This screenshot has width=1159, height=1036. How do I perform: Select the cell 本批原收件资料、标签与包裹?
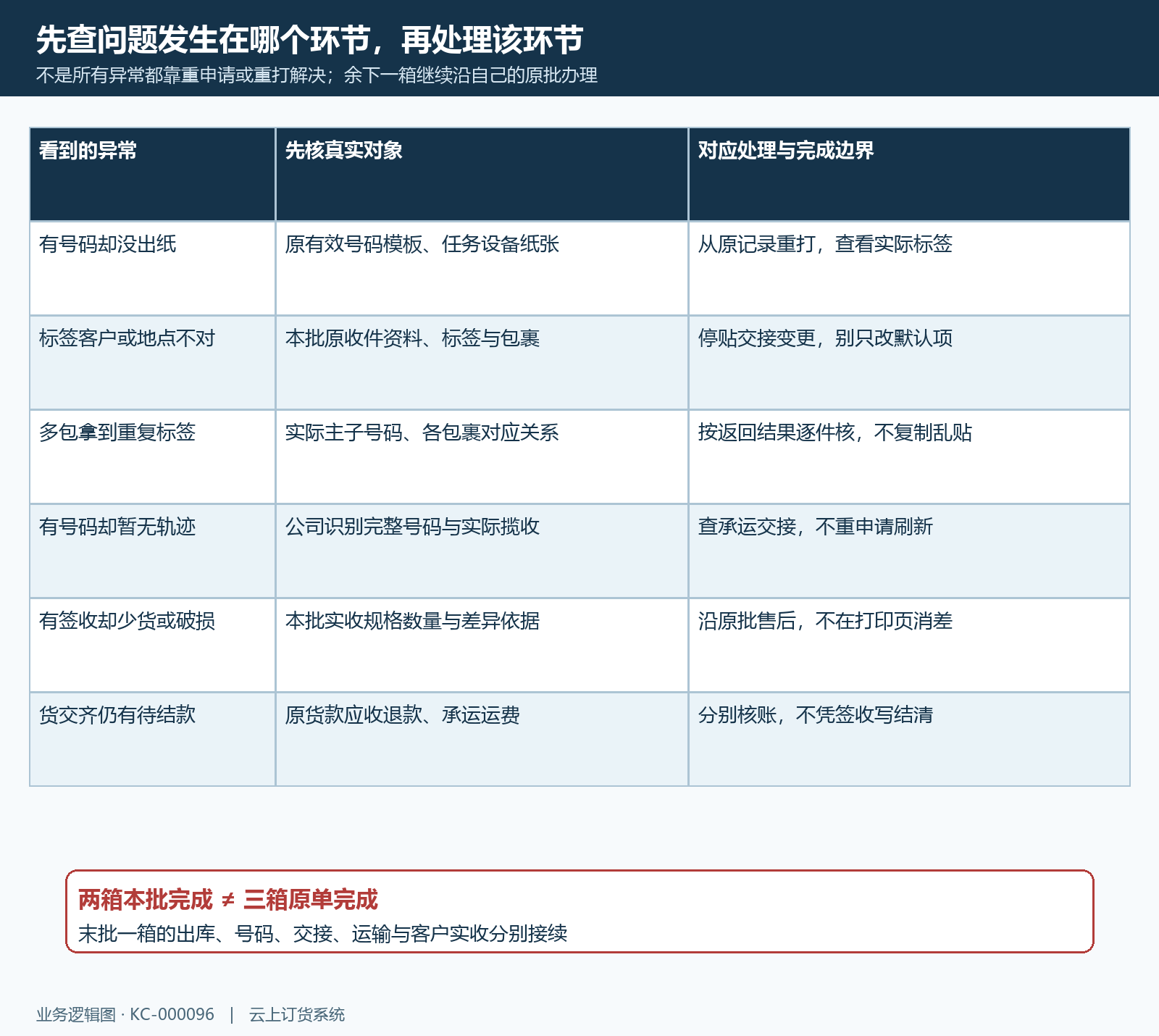click(x=482, y=362)
